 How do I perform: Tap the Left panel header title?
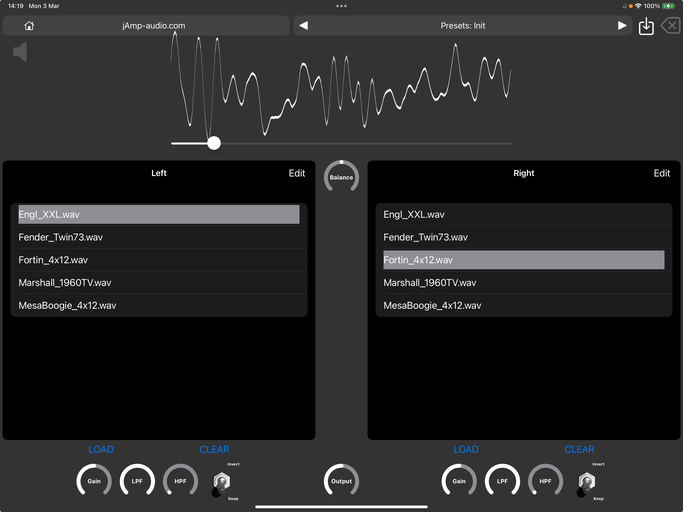click(159, 173)
